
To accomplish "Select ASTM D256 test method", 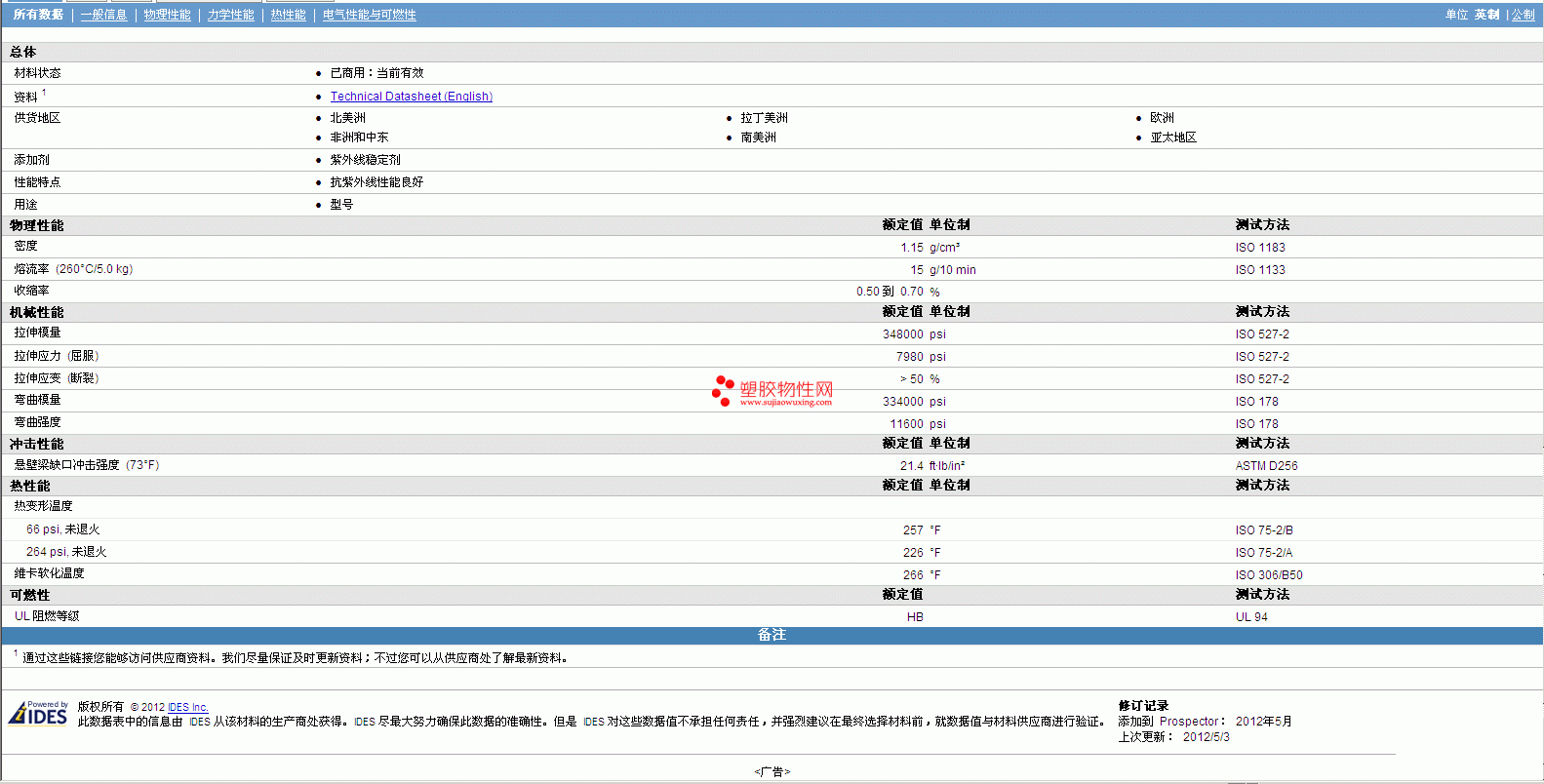I will pos(1266,466).
